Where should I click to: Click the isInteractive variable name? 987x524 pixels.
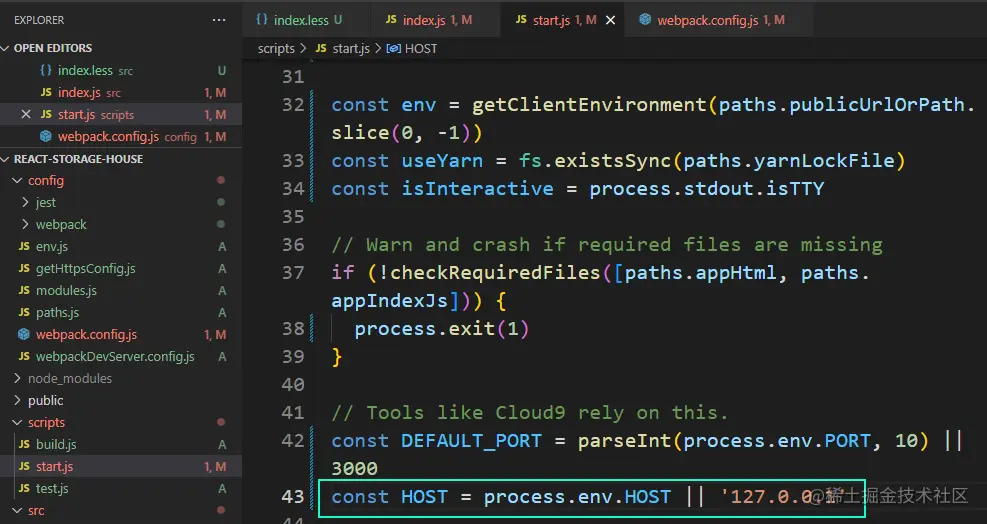coord(477,189)
